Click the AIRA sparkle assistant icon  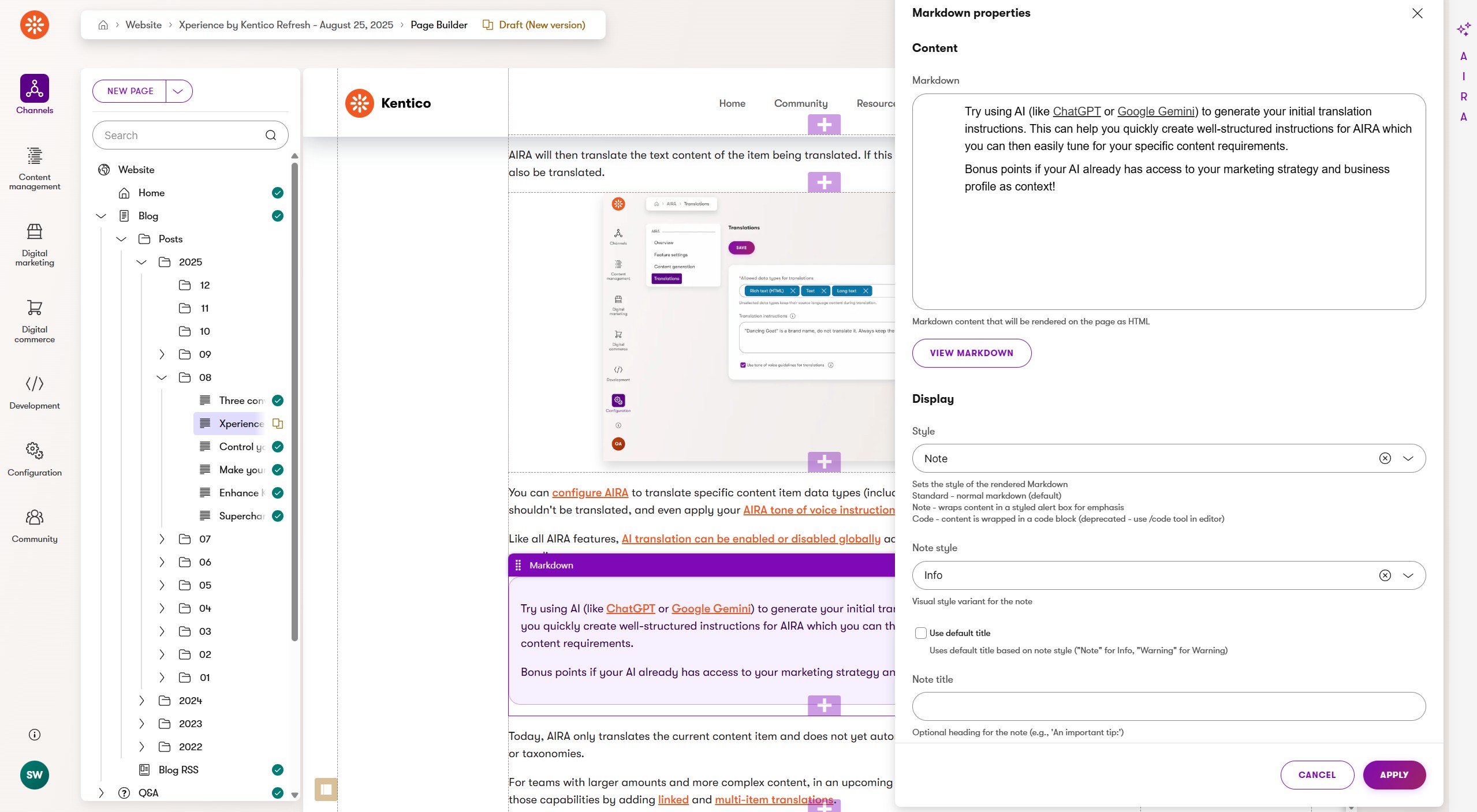click(1463, 29)
